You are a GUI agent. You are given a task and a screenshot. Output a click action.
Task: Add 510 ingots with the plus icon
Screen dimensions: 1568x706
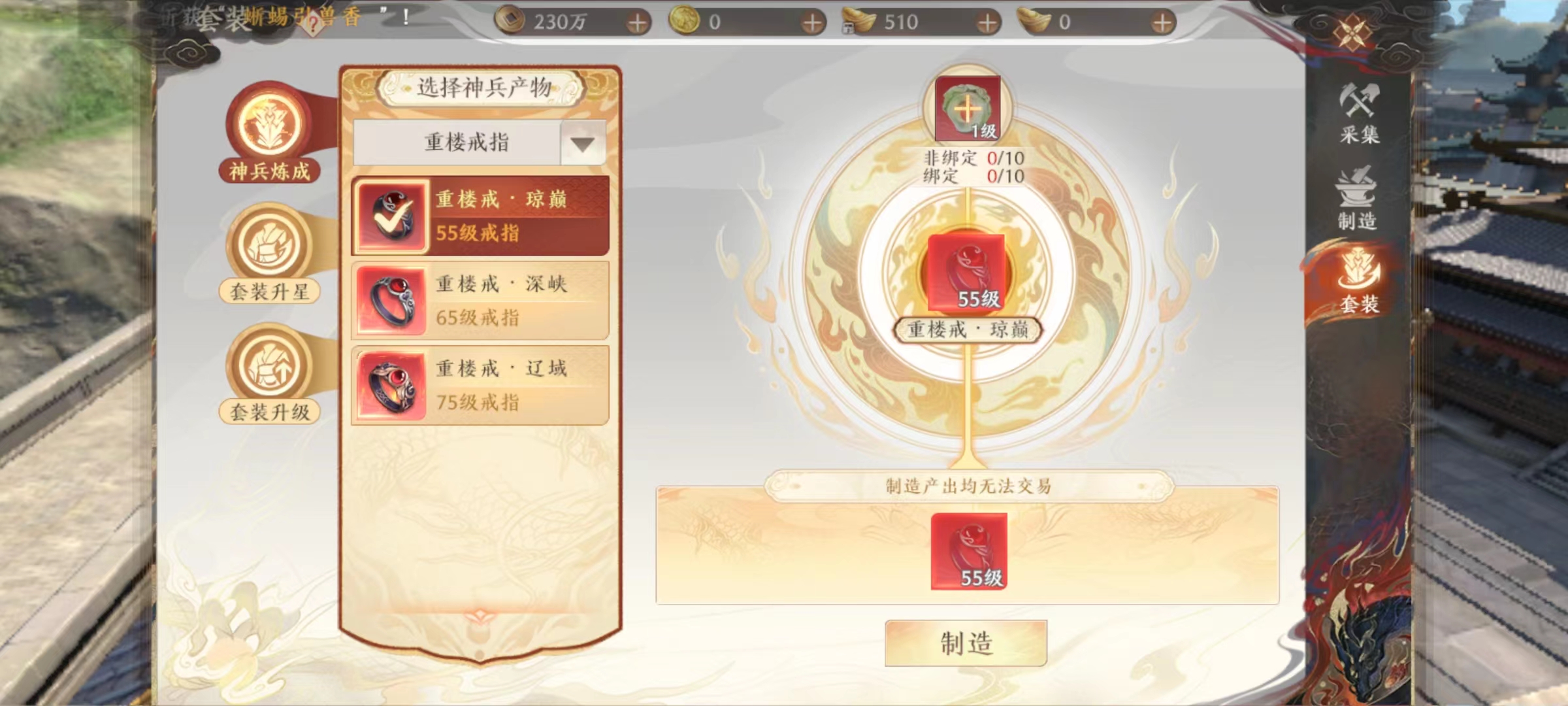coord(988,23)
